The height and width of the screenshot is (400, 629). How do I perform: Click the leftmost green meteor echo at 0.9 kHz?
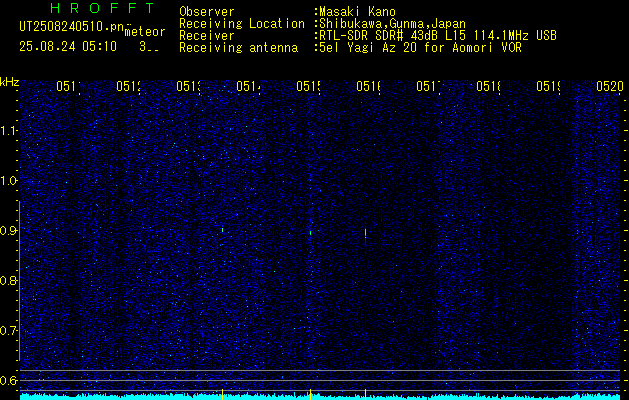pos(222,230)
